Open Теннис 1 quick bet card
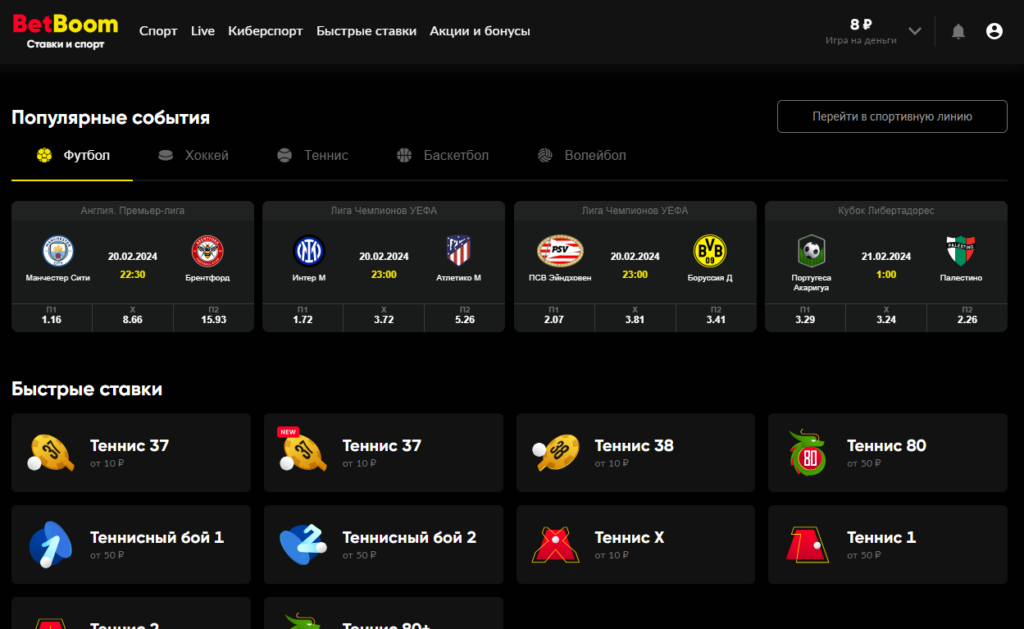 888,545
